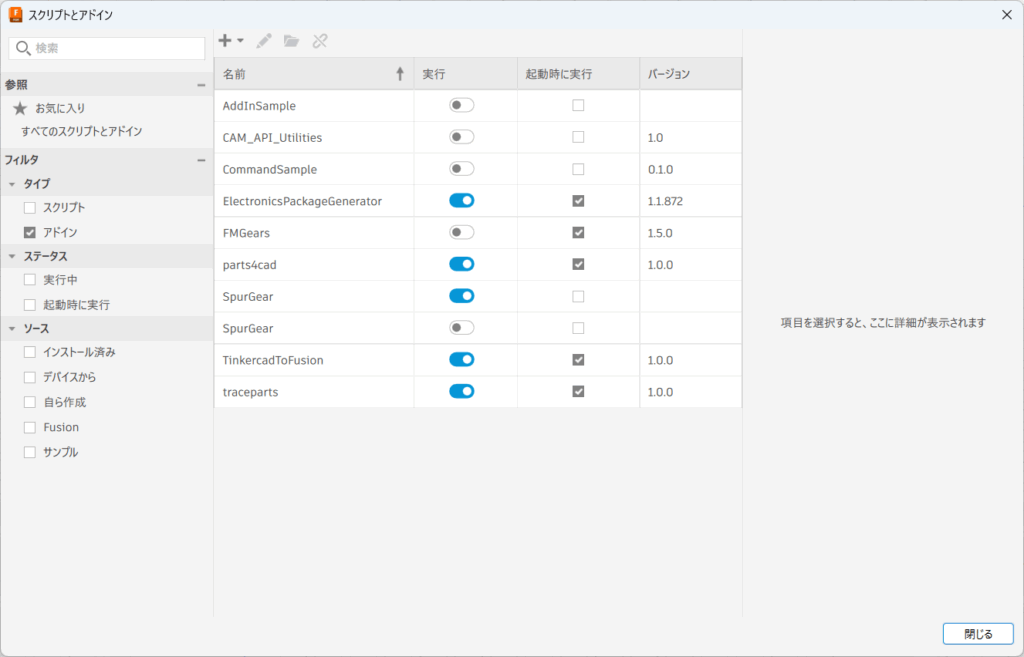Screen dimensions: 1024x657
Task: Stop TinkercadToFusion using its run toggle
Action: point(462,360)
